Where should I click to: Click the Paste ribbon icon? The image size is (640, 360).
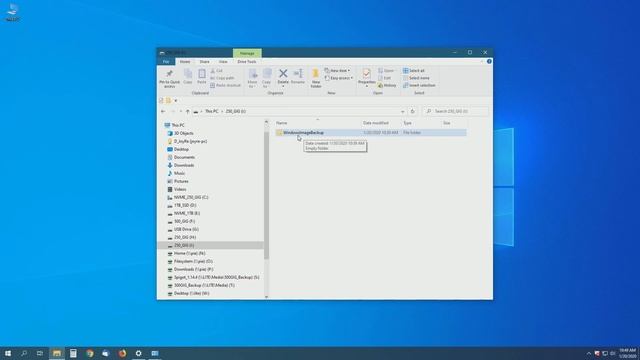[x=202, y=77]
